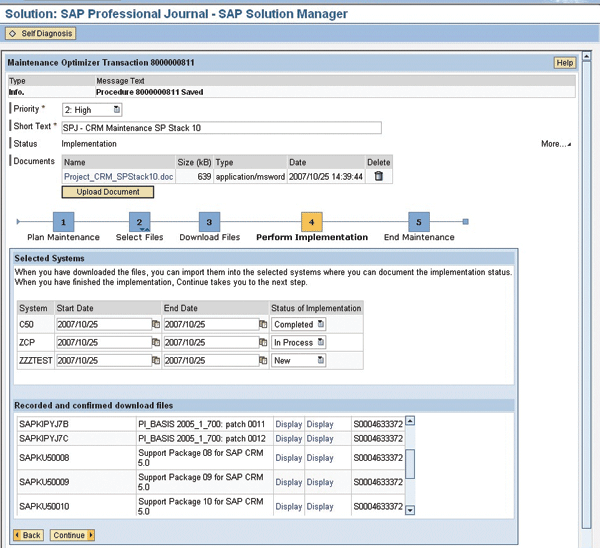The image size is (600, 548).
Task: Expand the More... options
Action: pyautogui.click(x=556, y=144)
